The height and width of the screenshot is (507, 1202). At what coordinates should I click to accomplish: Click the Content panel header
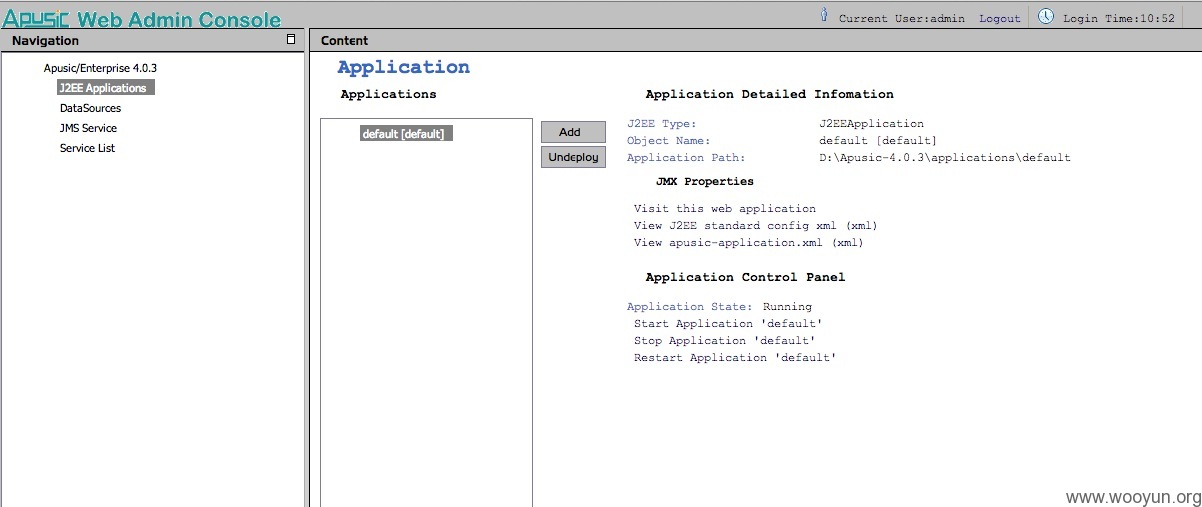[x=755, y=40]
